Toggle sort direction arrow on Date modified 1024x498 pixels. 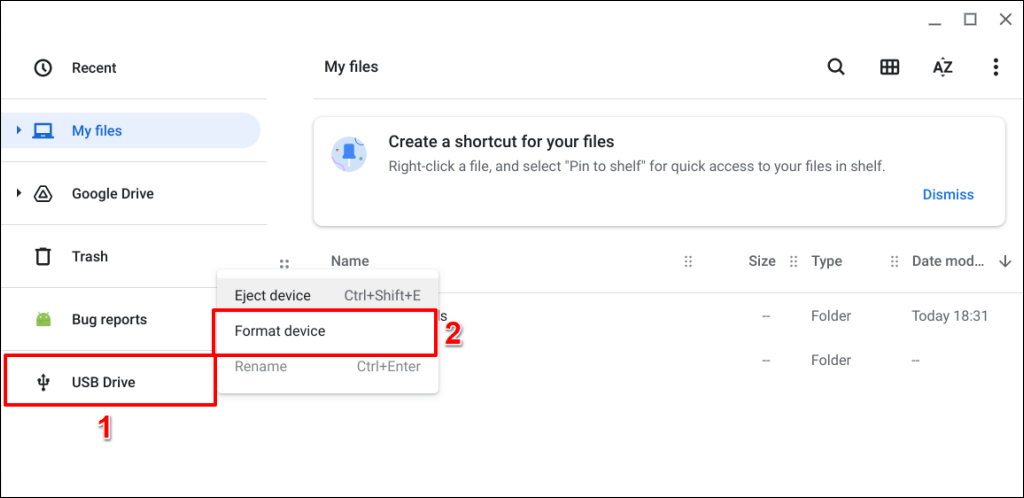point(1005,262)
